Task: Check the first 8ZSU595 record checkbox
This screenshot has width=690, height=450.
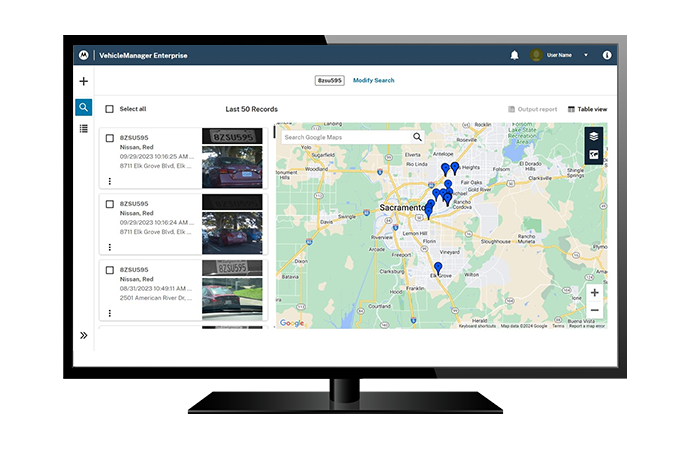Action: pyautogui.click(x=109, y=137)
